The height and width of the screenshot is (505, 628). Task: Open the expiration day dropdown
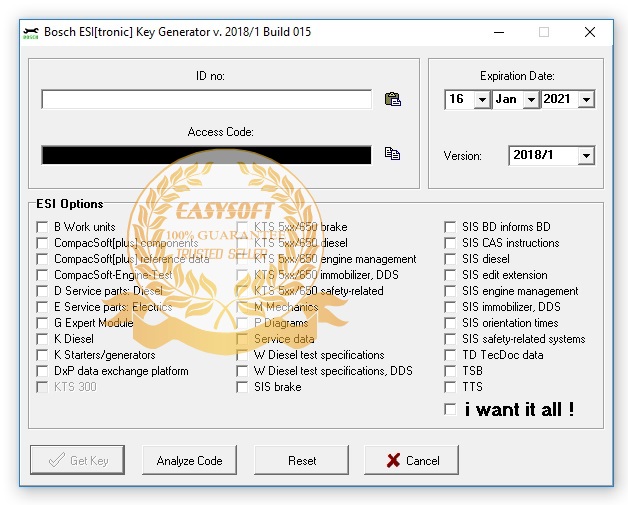(482, 99)
